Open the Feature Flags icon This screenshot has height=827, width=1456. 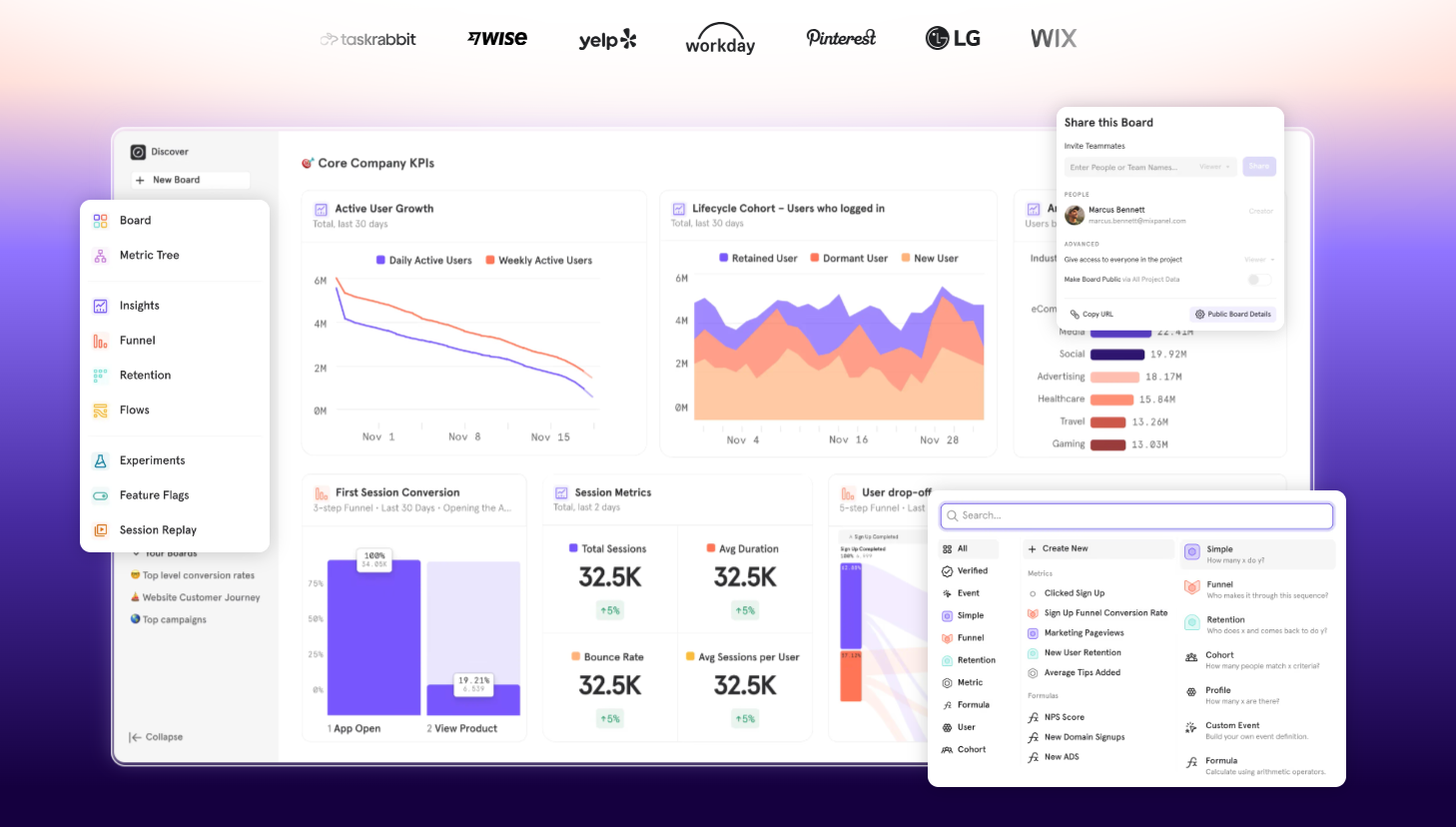(x=100, y=495)
